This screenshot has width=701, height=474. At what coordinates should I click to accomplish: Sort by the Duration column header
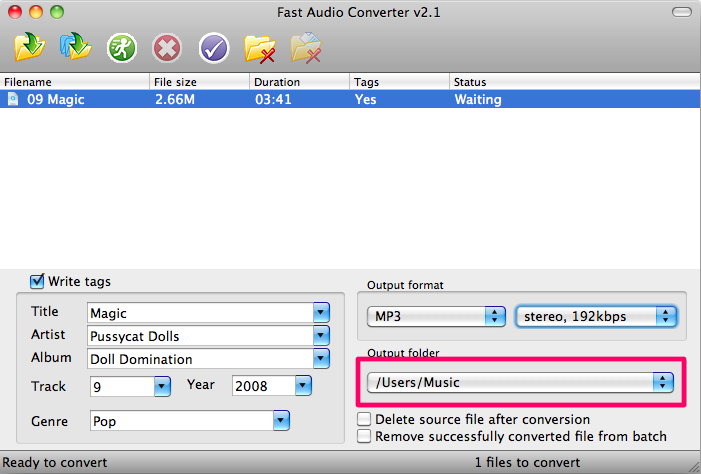click(299, 82)
